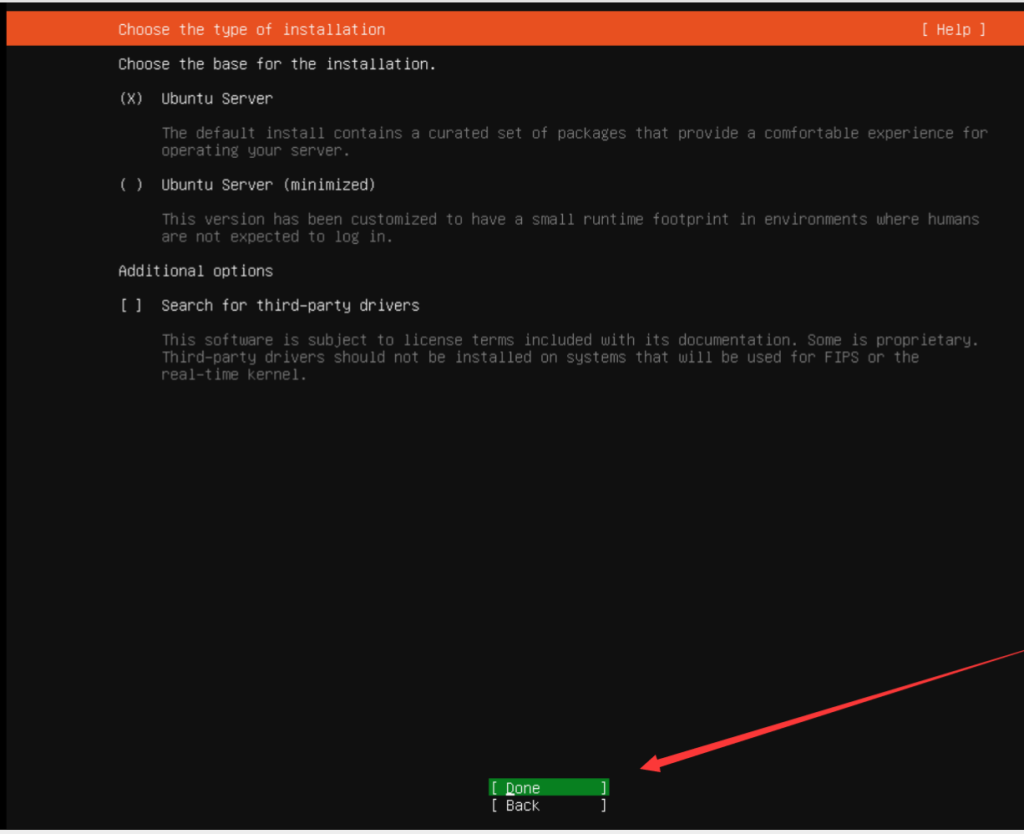Click the 'small runtime footprint' description text

coord(570,228)
